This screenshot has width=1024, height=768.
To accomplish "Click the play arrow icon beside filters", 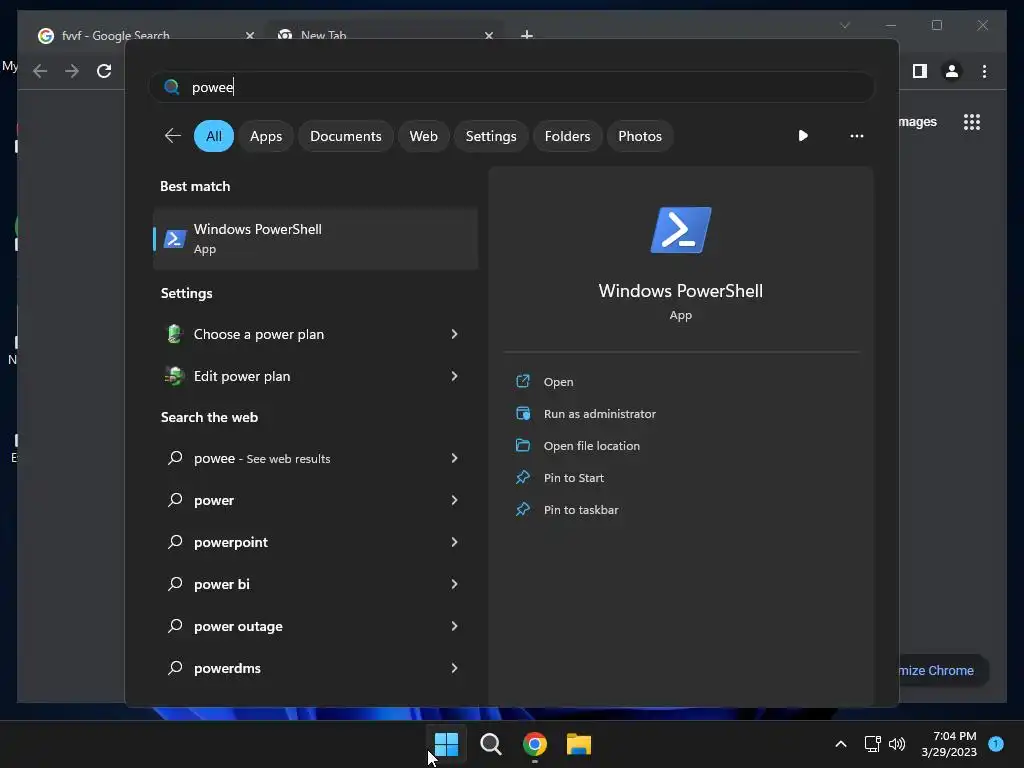I will 803,136.
